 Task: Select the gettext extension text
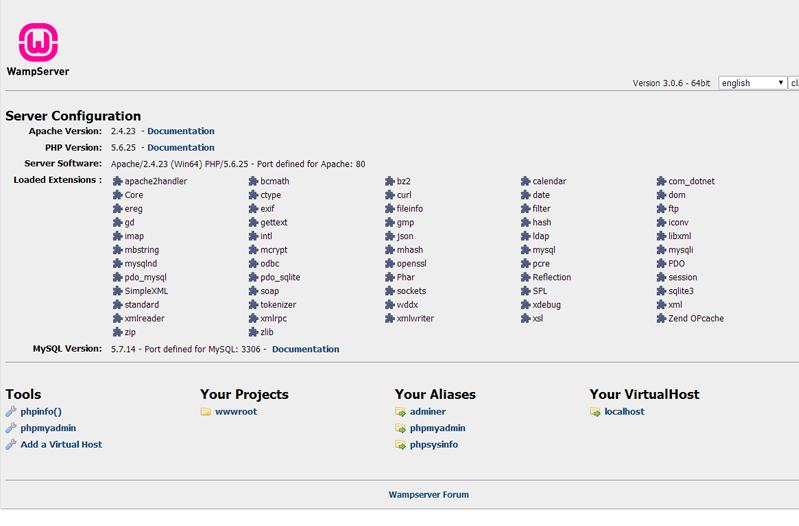(274, 222)
